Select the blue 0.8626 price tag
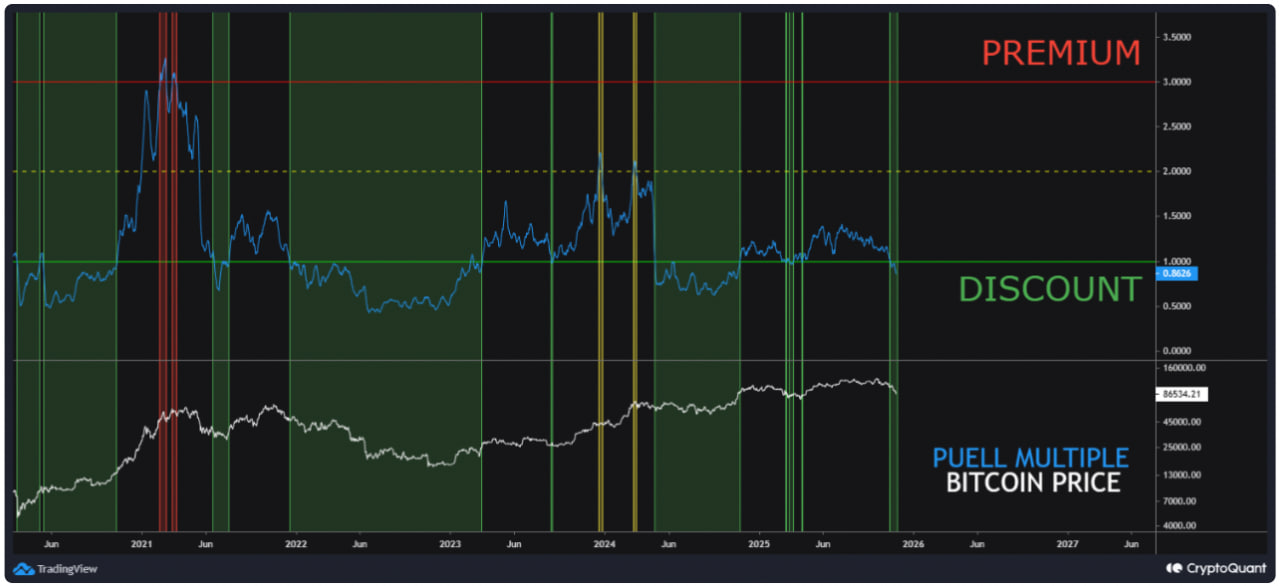The image size is (1280, 586). click(1175, 271)
